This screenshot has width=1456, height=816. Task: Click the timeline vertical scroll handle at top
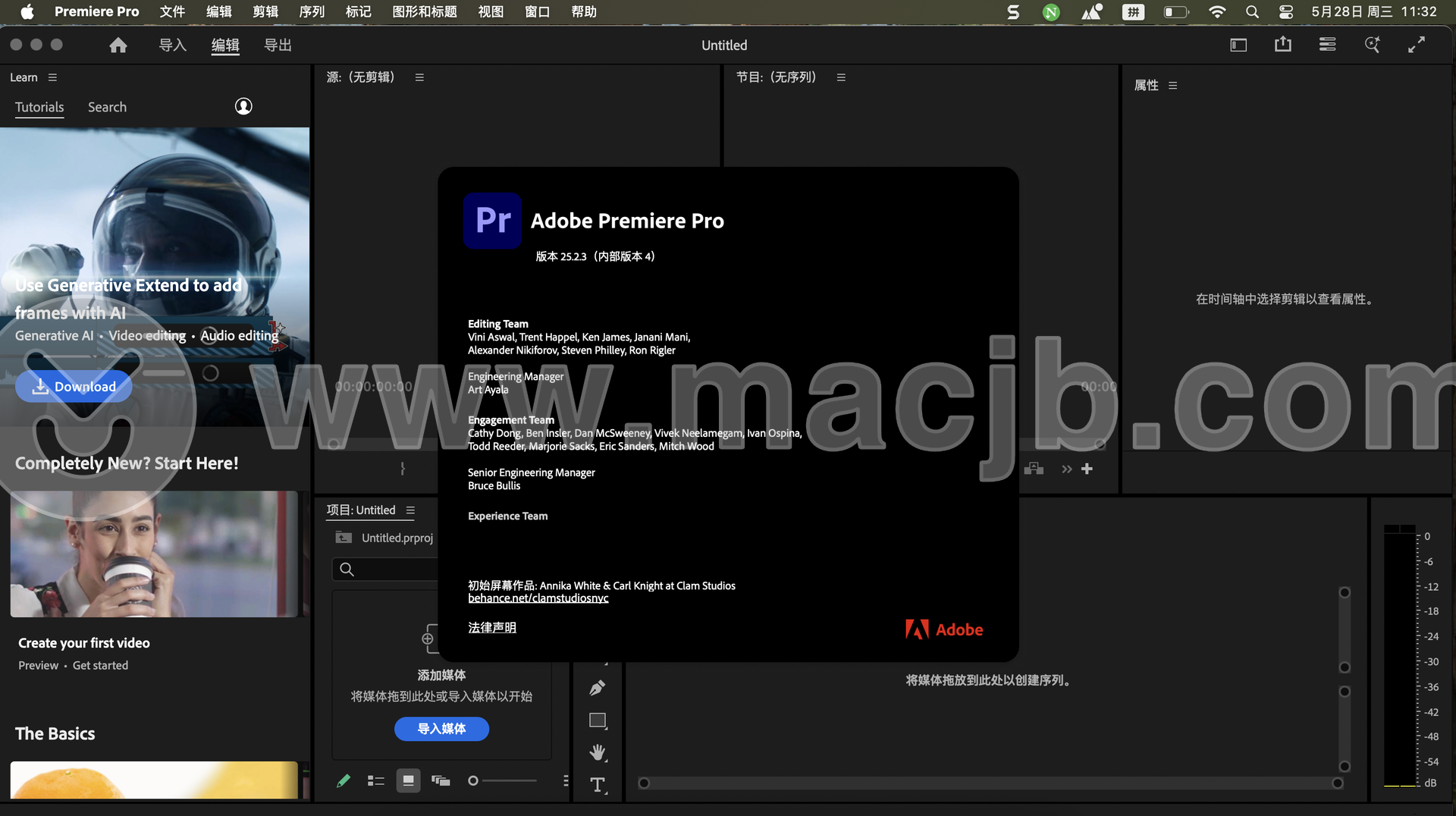tap(1345, 592)
